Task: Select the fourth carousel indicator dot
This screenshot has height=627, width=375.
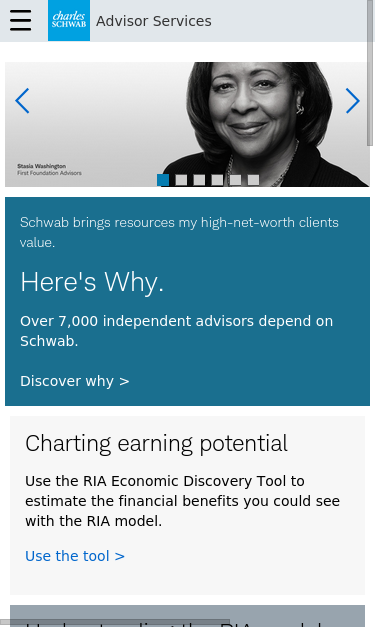Action: (x=217, y=180)
